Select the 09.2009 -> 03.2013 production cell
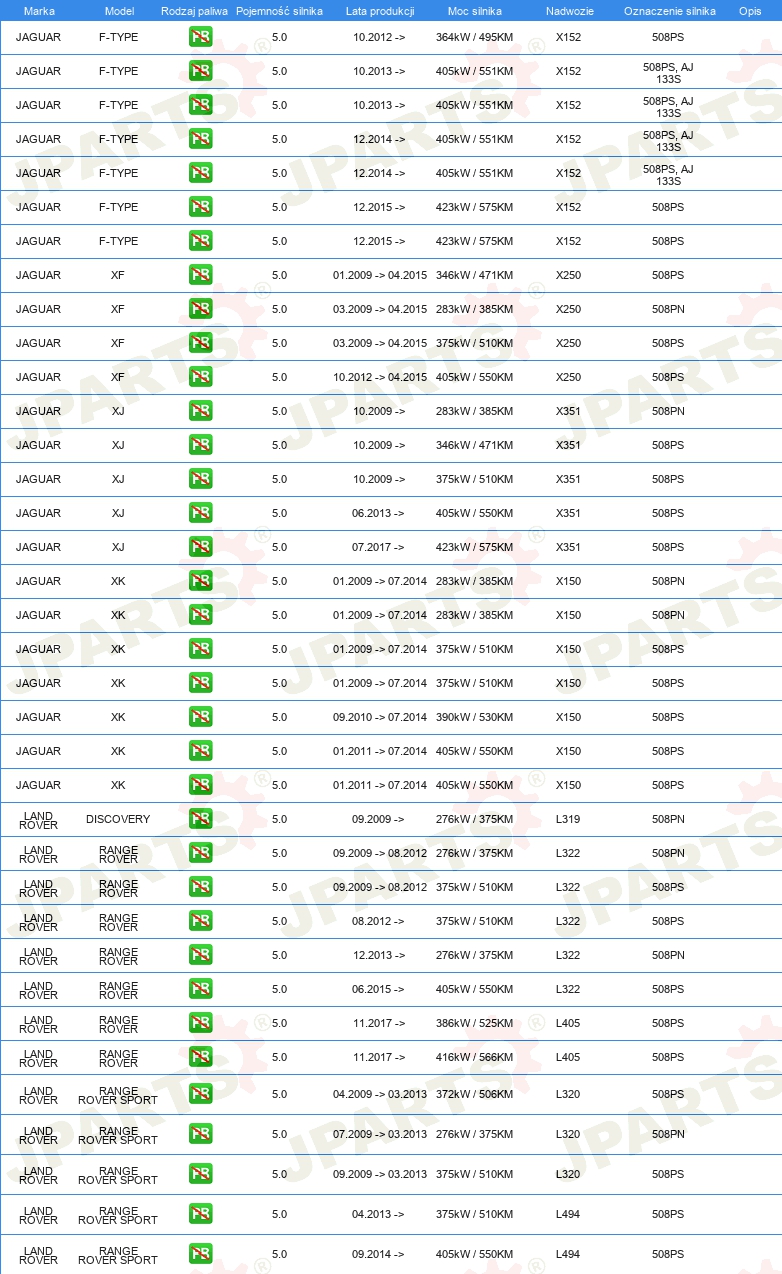Image resolution: width=782 pixels, height=1274 pixels. tap(380, 1174)
